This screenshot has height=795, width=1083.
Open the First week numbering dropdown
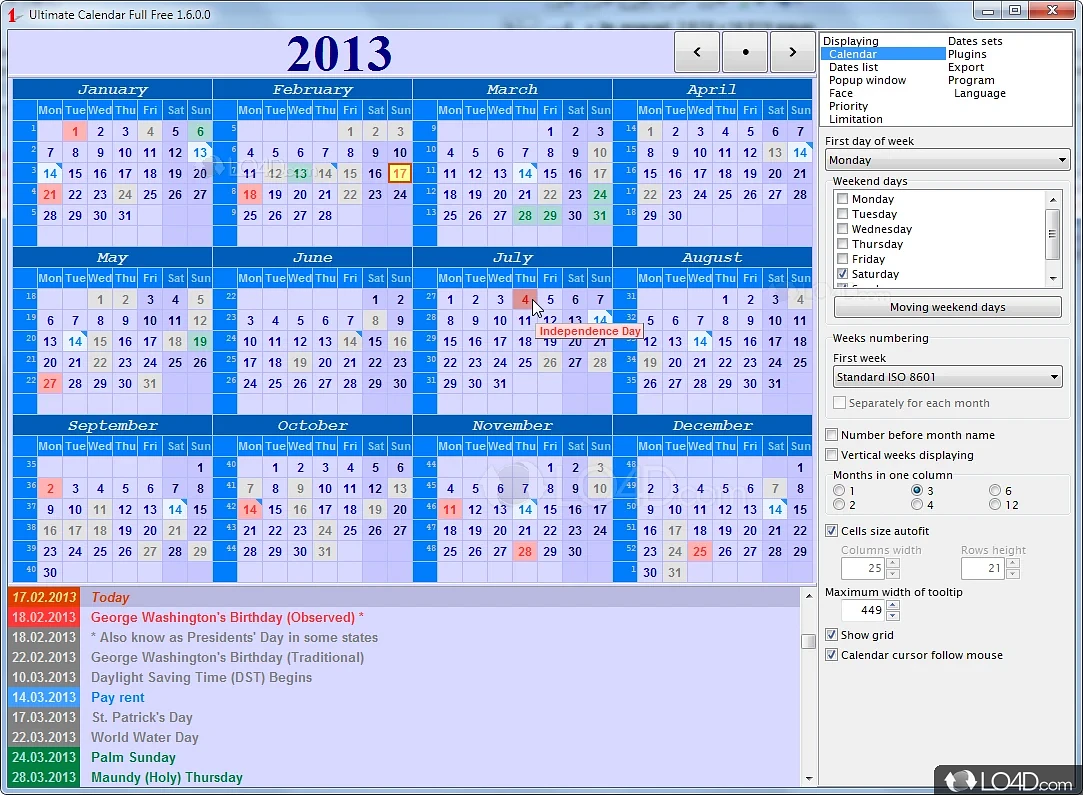click(948, 377)
